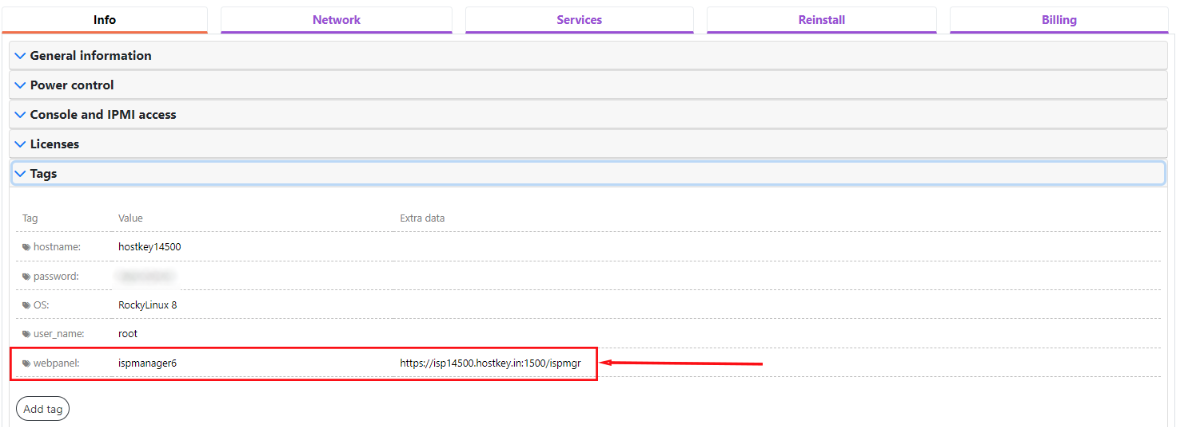Image resolution: width=1181 pixels, height=427 pixels.
Task: Open the Billing tab
Action: (x=1059, y=20)
